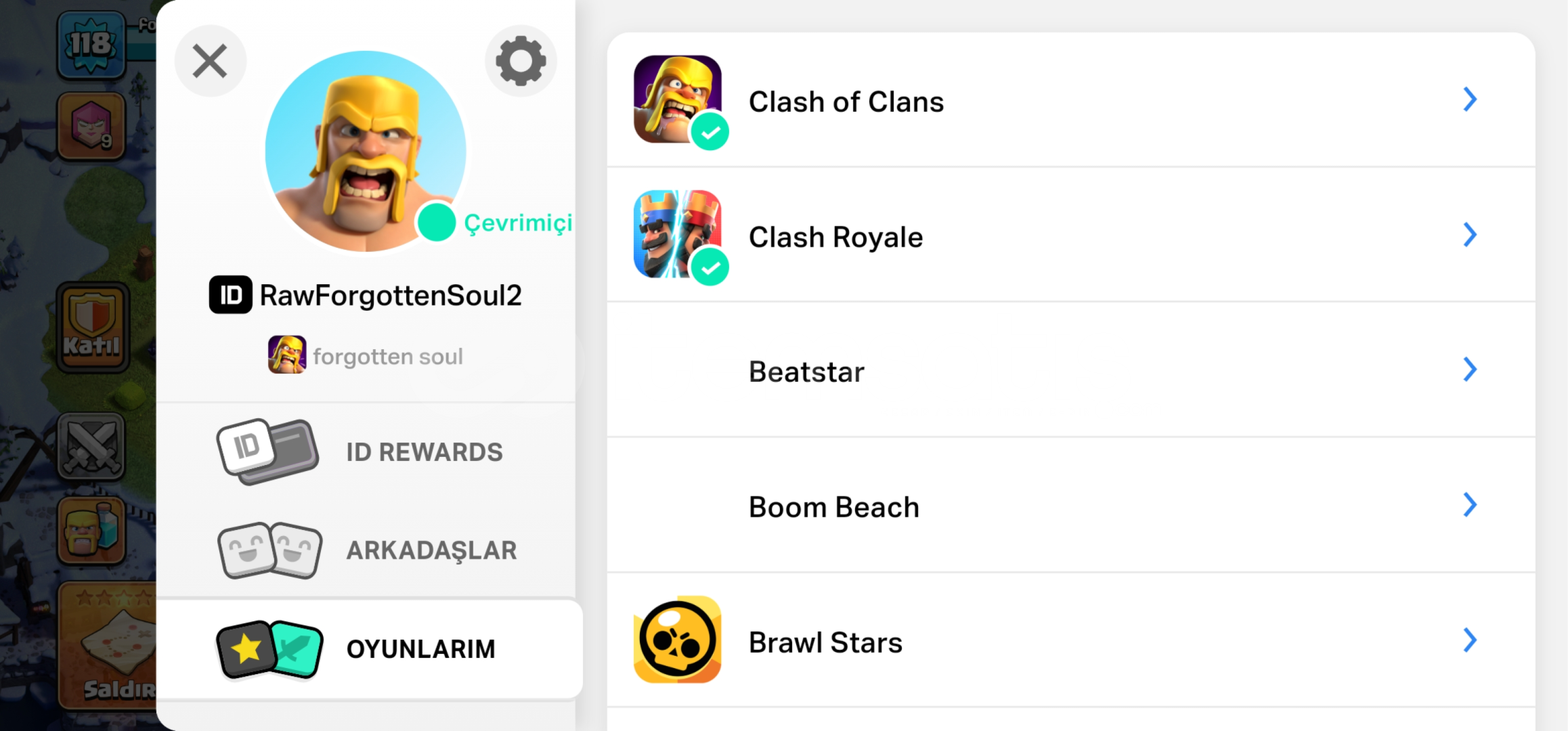Click the forgotten soul game account label
Image resolution: width=1568 pixels, height=731 pixels.
387,357
